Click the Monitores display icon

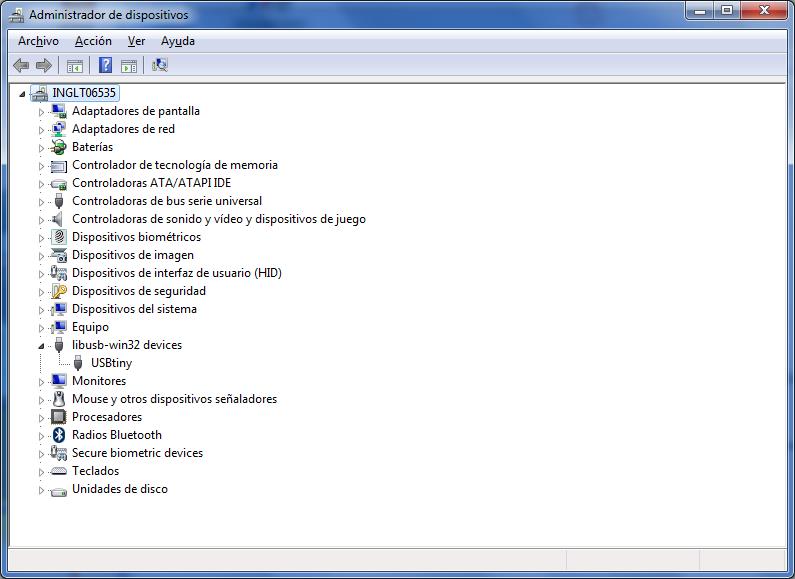click(59, 381)
